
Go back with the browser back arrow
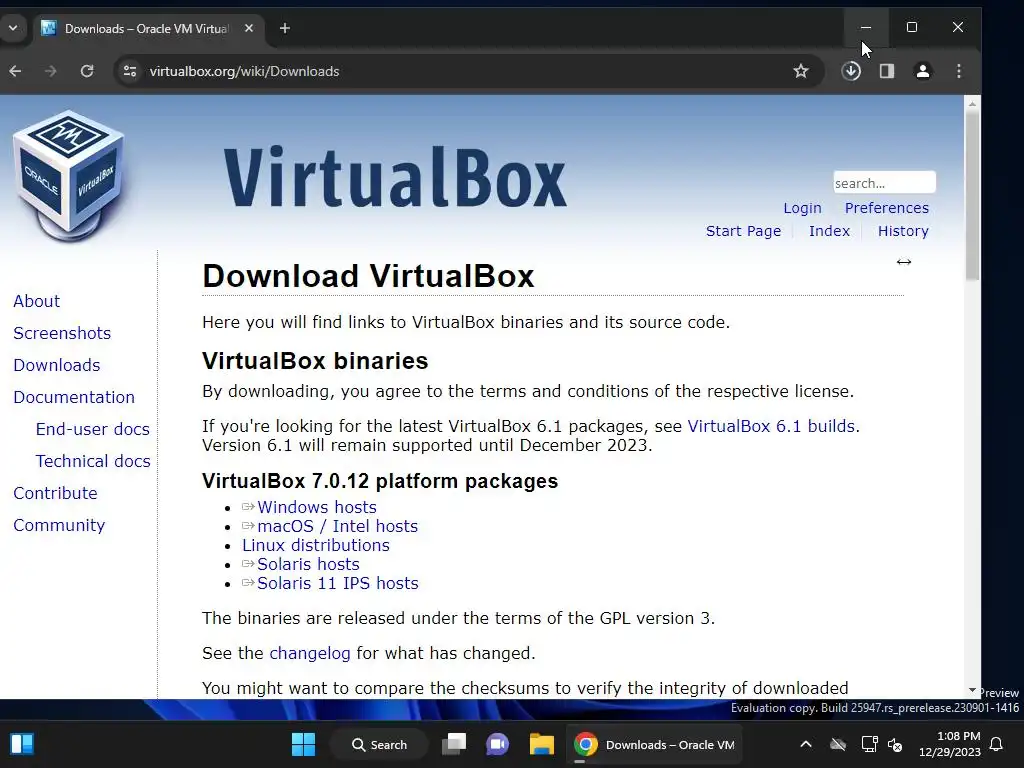click(x=15, y=71)
